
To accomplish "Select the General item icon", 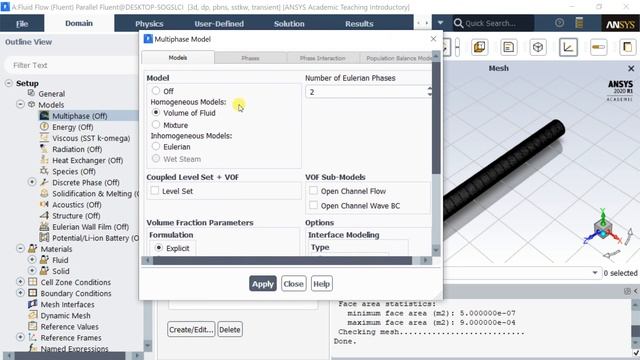I will click(x=31, y=93).
